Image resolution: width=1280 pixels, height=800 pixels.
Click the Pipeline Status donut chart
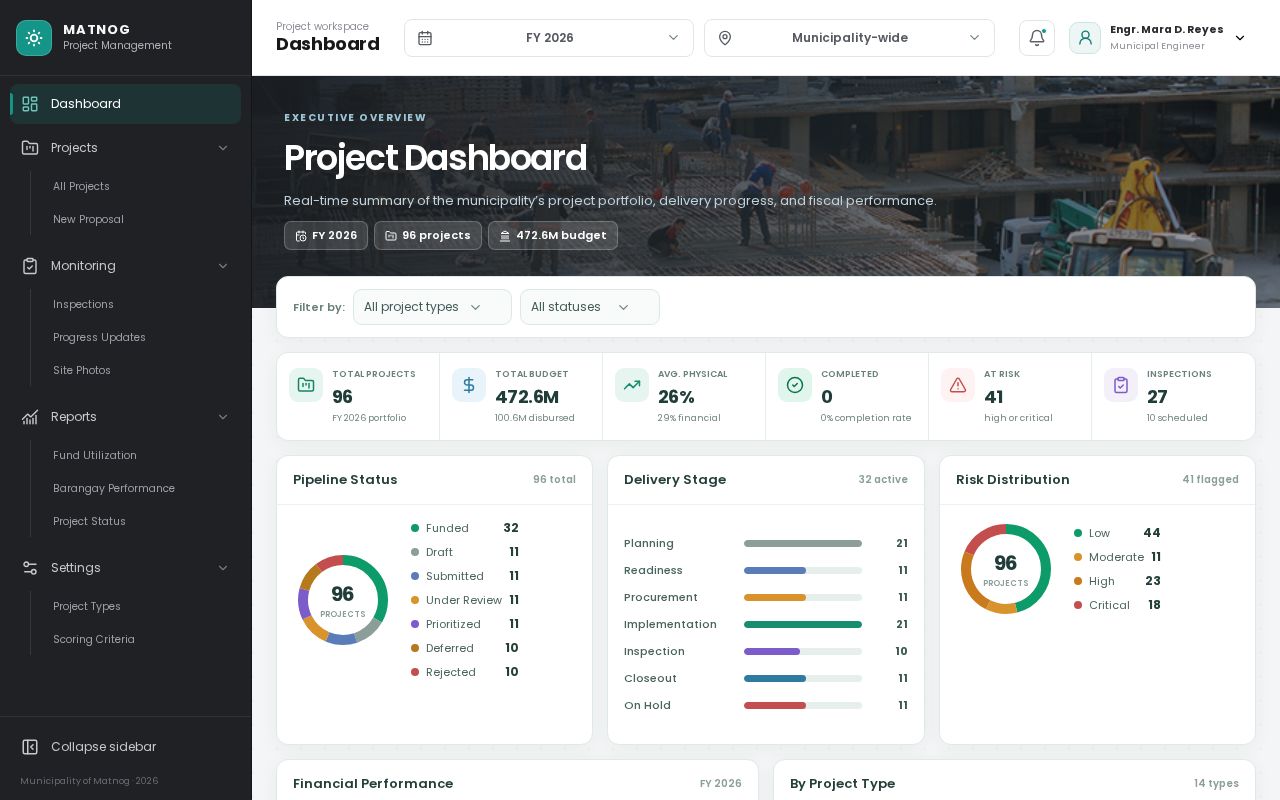(343, 600)
